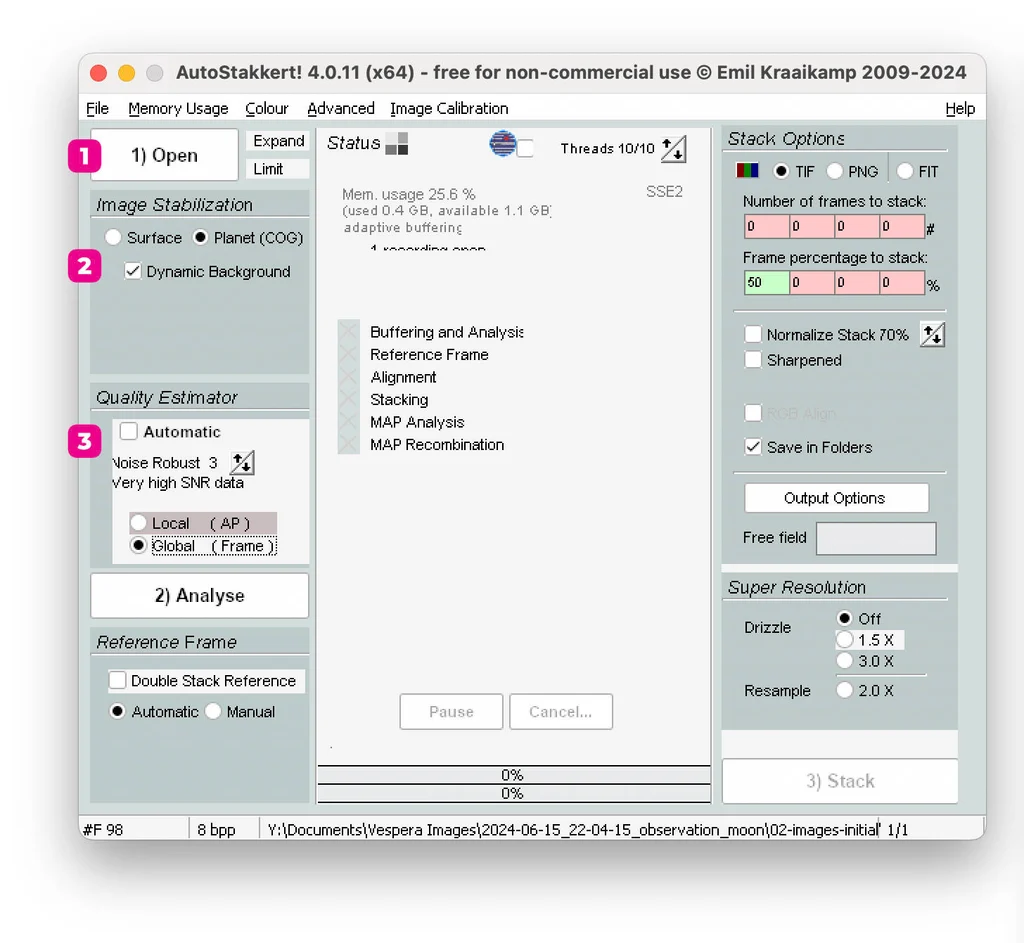Click the Normalize Stack arrows icon
1024x943 pixels.
click(x=932, y=335)
